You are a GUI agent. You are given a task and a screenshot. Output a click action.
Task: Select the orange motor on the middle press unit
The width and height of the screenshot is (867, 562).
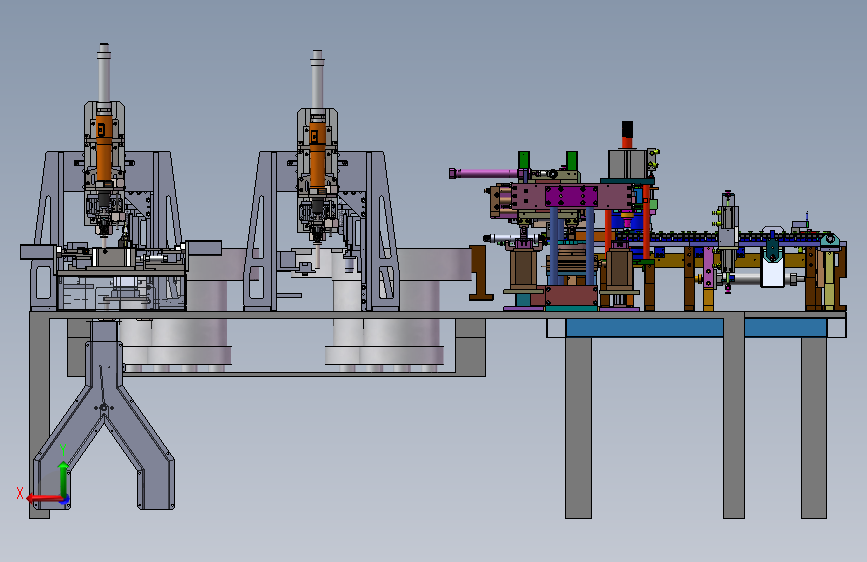pyautogui.click(x=317, y=154)
